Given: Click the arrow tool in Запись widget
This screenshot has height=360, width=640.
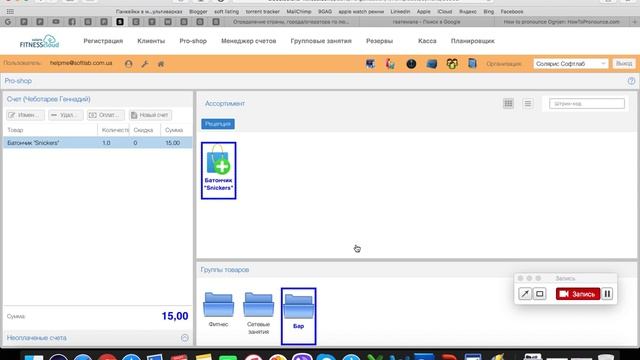Looking at the screenshot, I should [x=525, y=294].
